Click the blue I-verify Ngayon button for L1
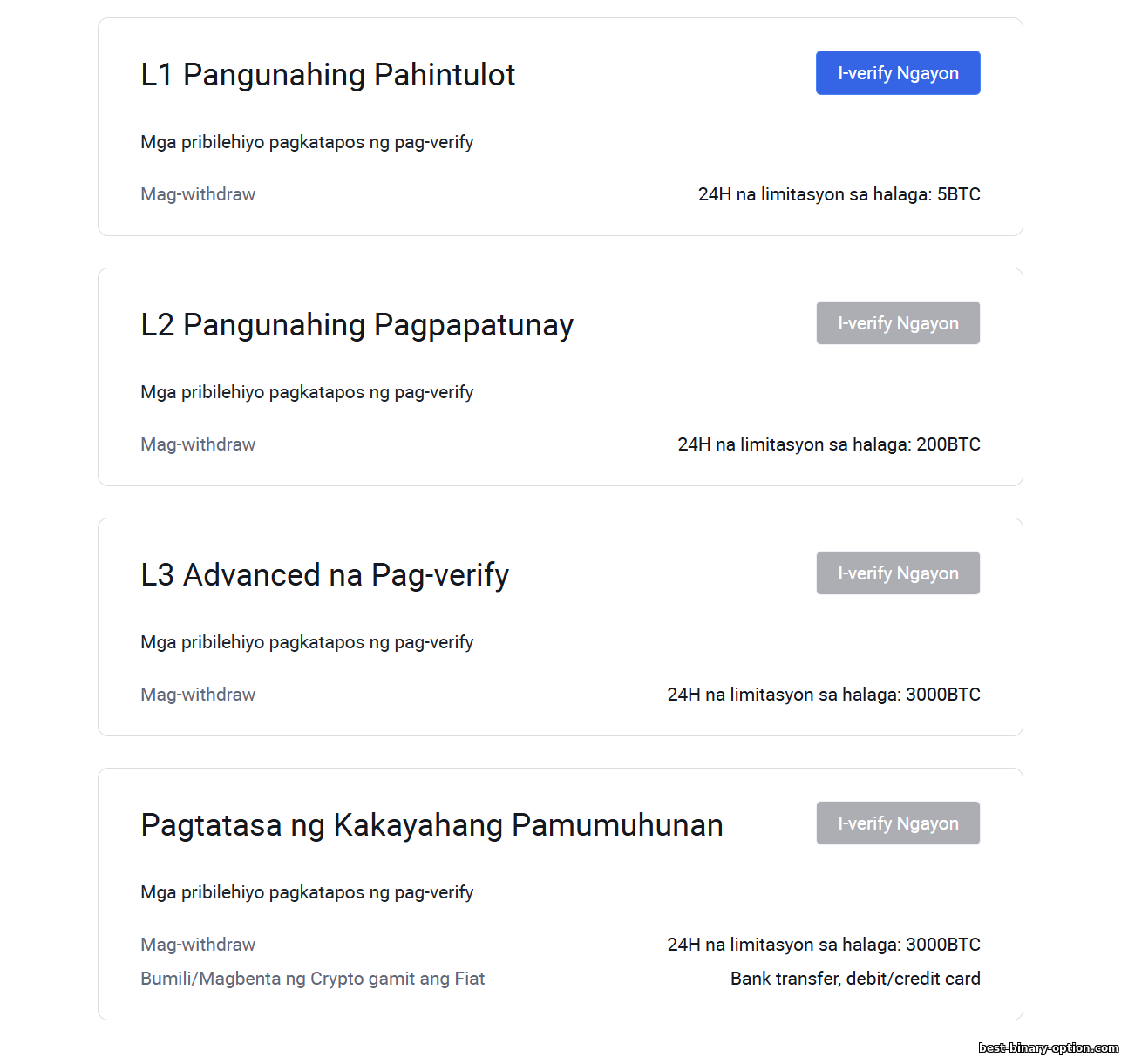Image resolution: width=1128 pixels, height=1064 pixels. (898, 73)
